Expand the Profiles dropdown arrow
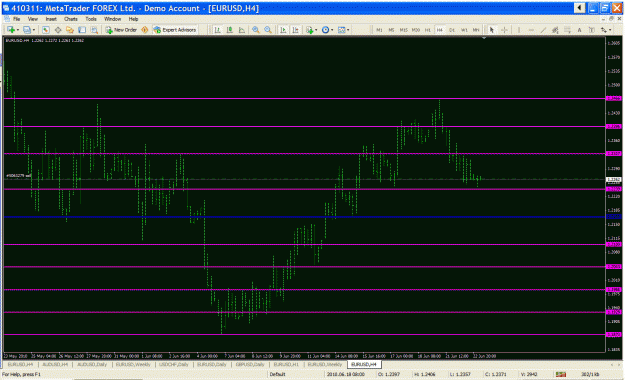 point(33,30)
